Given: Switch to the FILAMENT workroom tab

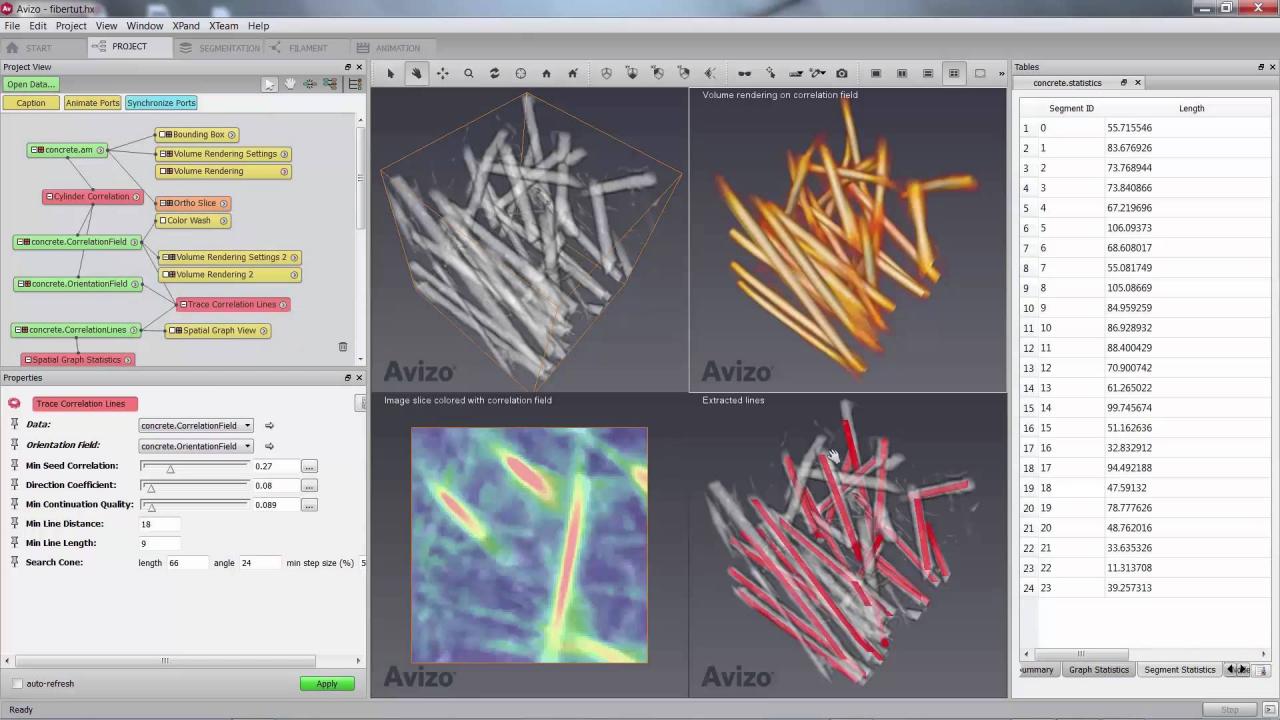Looking at the screenshot, I should click(x=298, y=48).
